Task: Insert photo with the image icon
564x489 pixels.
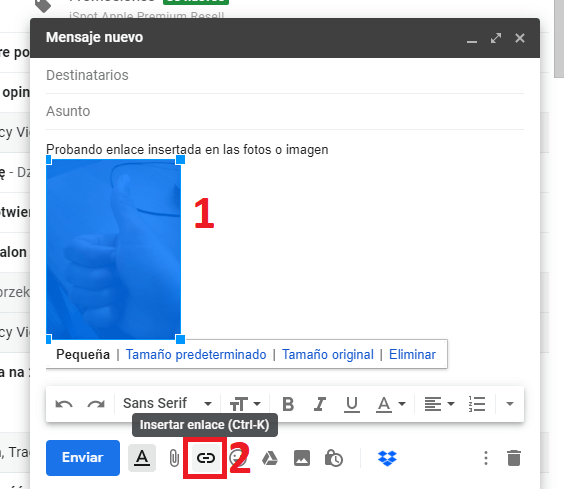Action: (302, 458)
